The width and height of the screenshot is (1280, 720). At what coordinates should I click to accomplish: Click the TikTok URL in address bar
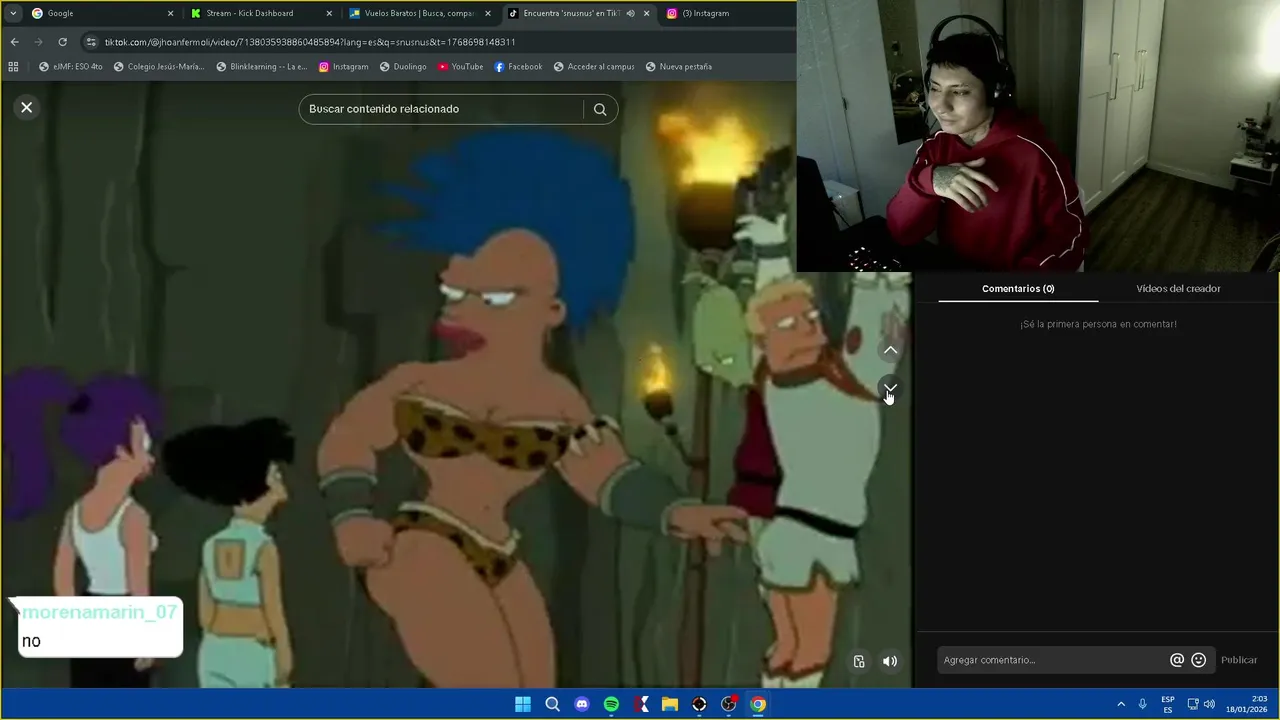click(310, 42)
